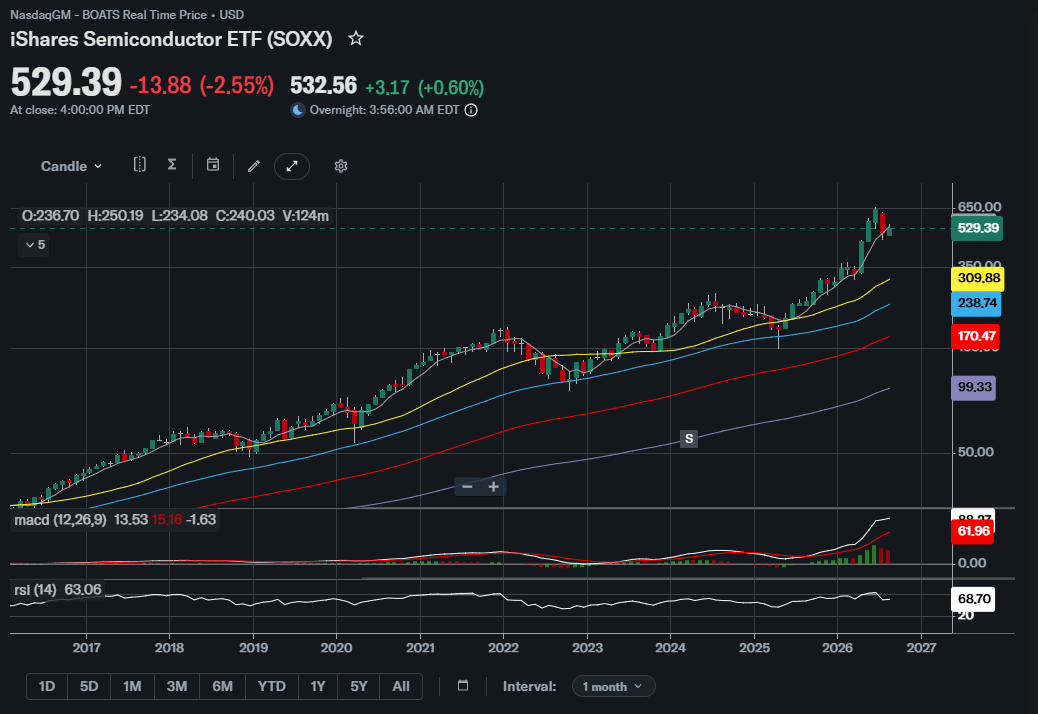This screenshot has height=714, width=1038.
Task: Click the Interval label text
Action: [x=529, y=686]
